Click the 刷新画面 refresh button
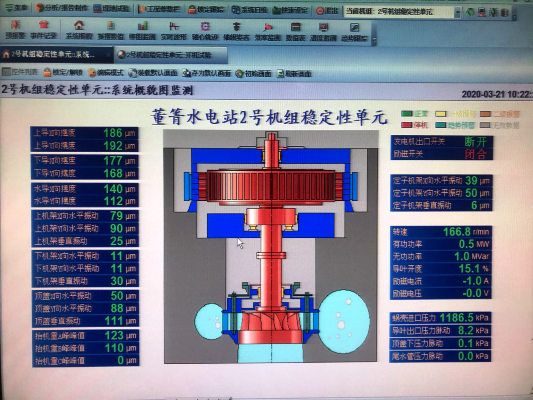The image size is (533, 400). point(295,73)
